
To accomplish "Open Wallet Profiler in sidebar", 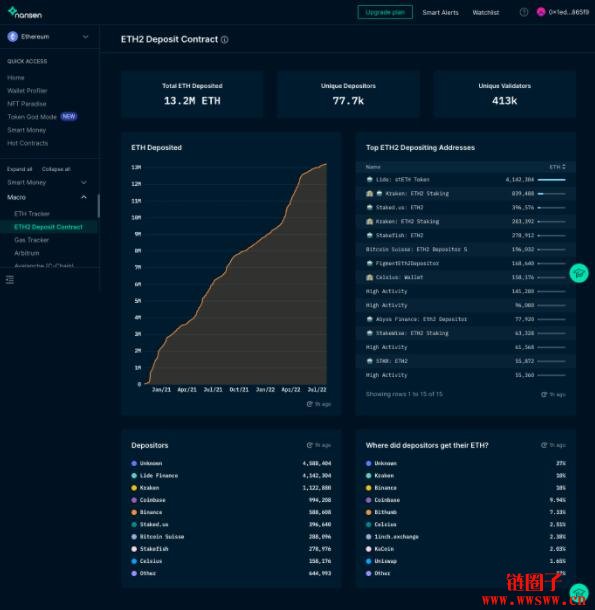I will click(27, 91).
